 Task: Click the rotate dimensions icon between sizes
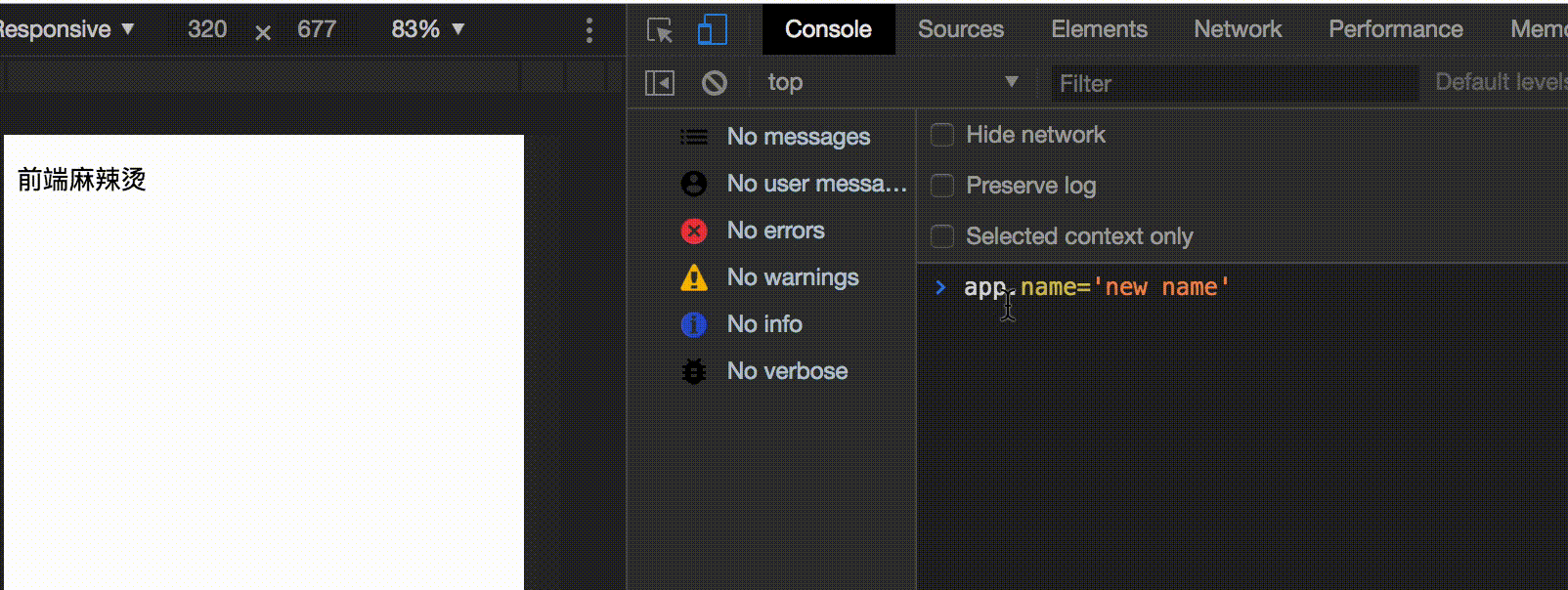point(263,32)
